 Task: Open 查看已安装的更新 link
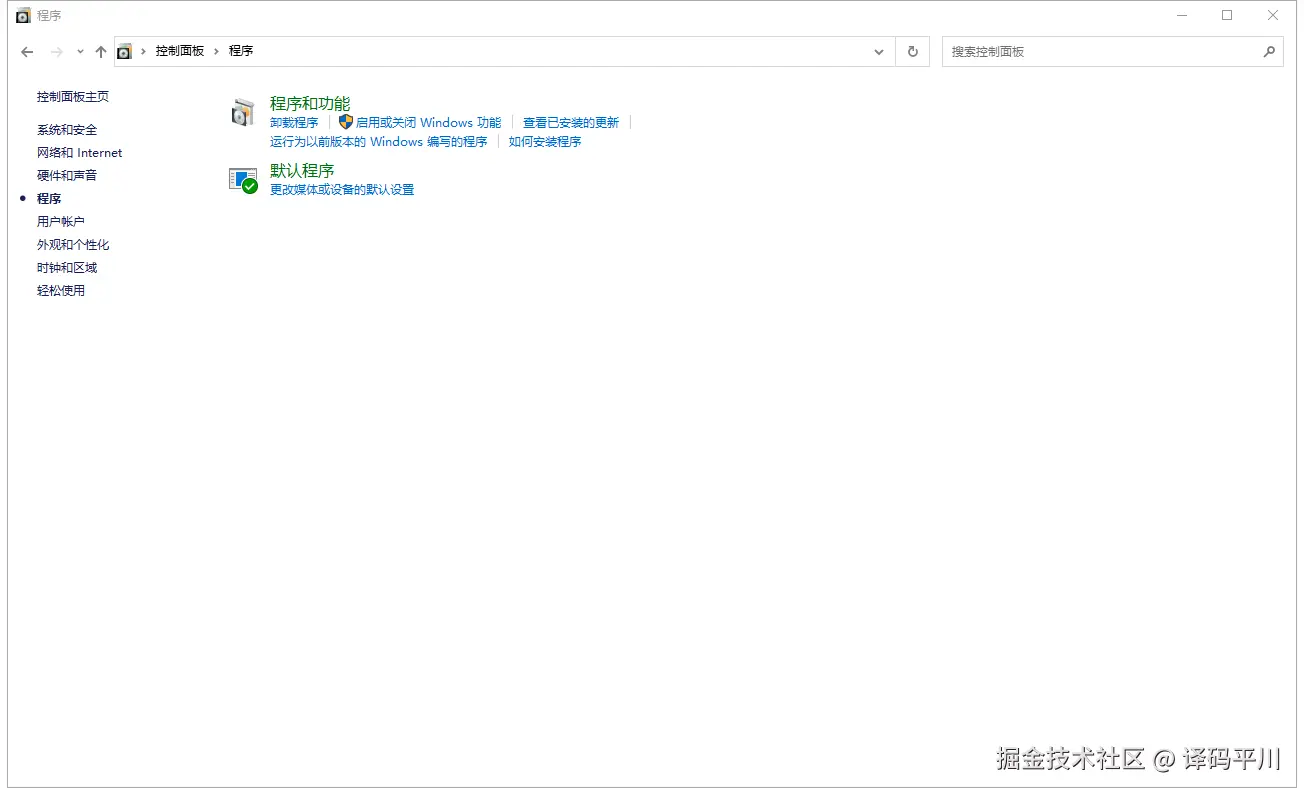tap(571, 123)
